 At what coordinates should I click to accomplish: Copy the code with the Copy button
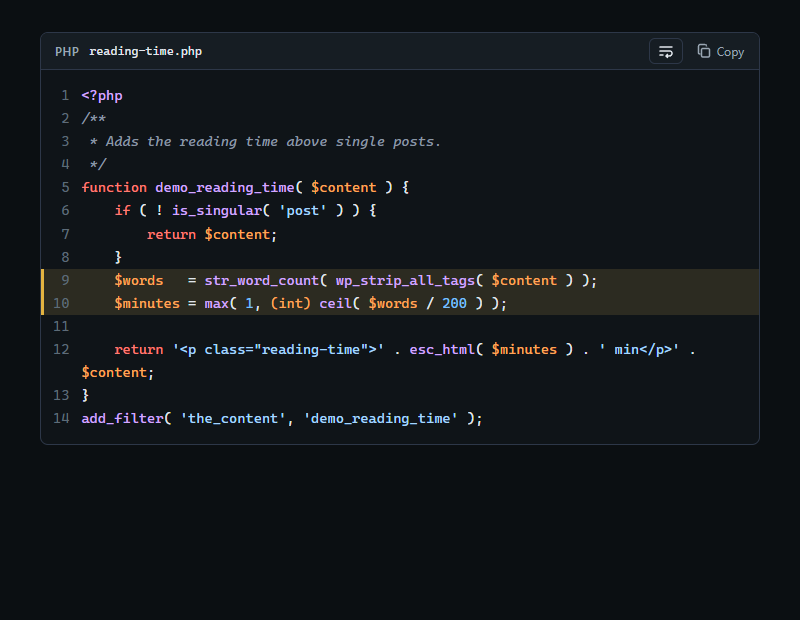(720, 52)
